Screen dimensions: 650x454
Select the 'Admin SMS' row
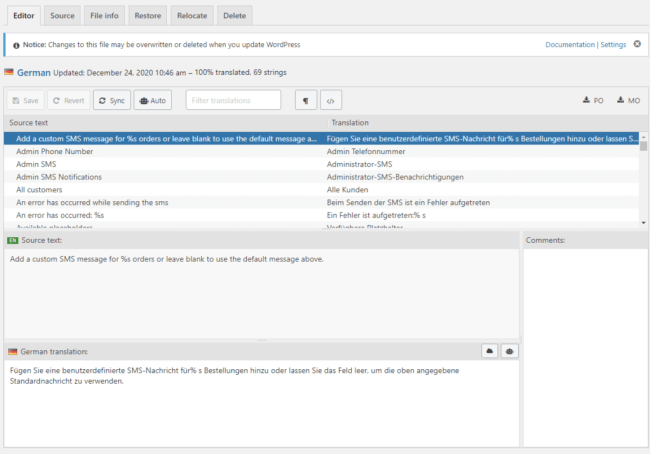[322, 164]
